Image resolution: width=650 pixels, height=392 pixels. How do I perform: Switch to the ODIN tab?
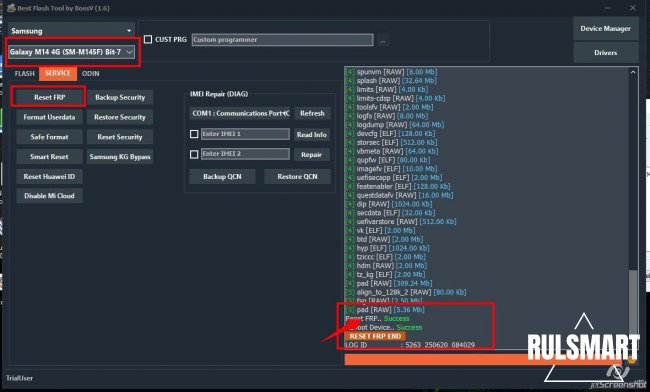[90, 73]
